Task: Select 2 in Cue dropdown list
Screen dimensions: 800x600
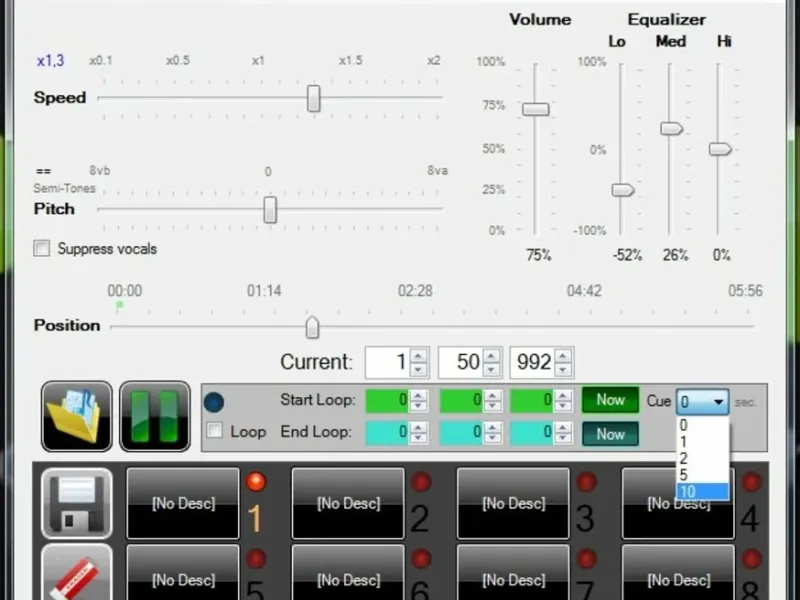Action: coord(703,458)
